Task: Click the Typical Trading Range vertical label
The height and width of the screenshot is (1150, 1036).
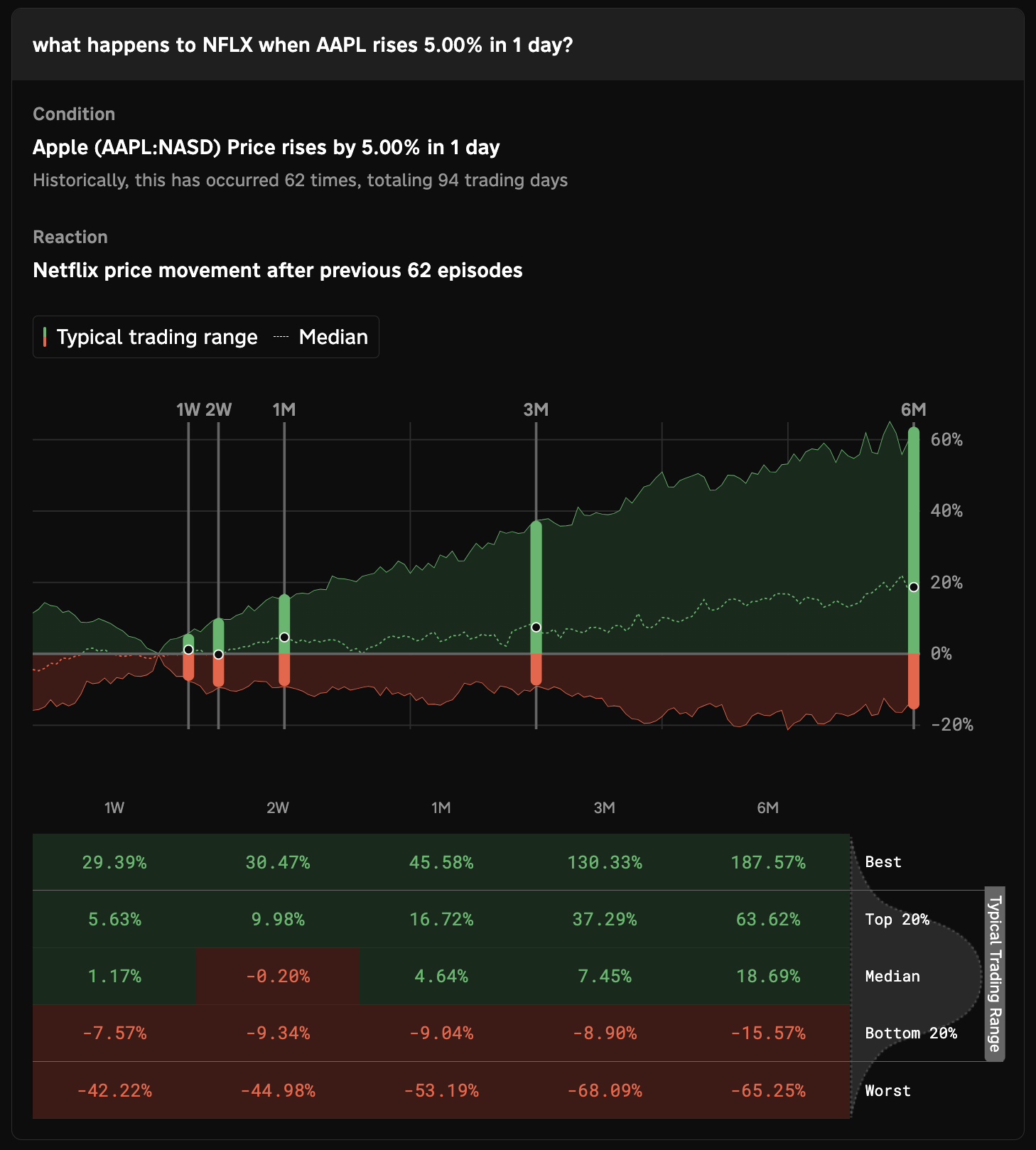Action: [995, 974]
